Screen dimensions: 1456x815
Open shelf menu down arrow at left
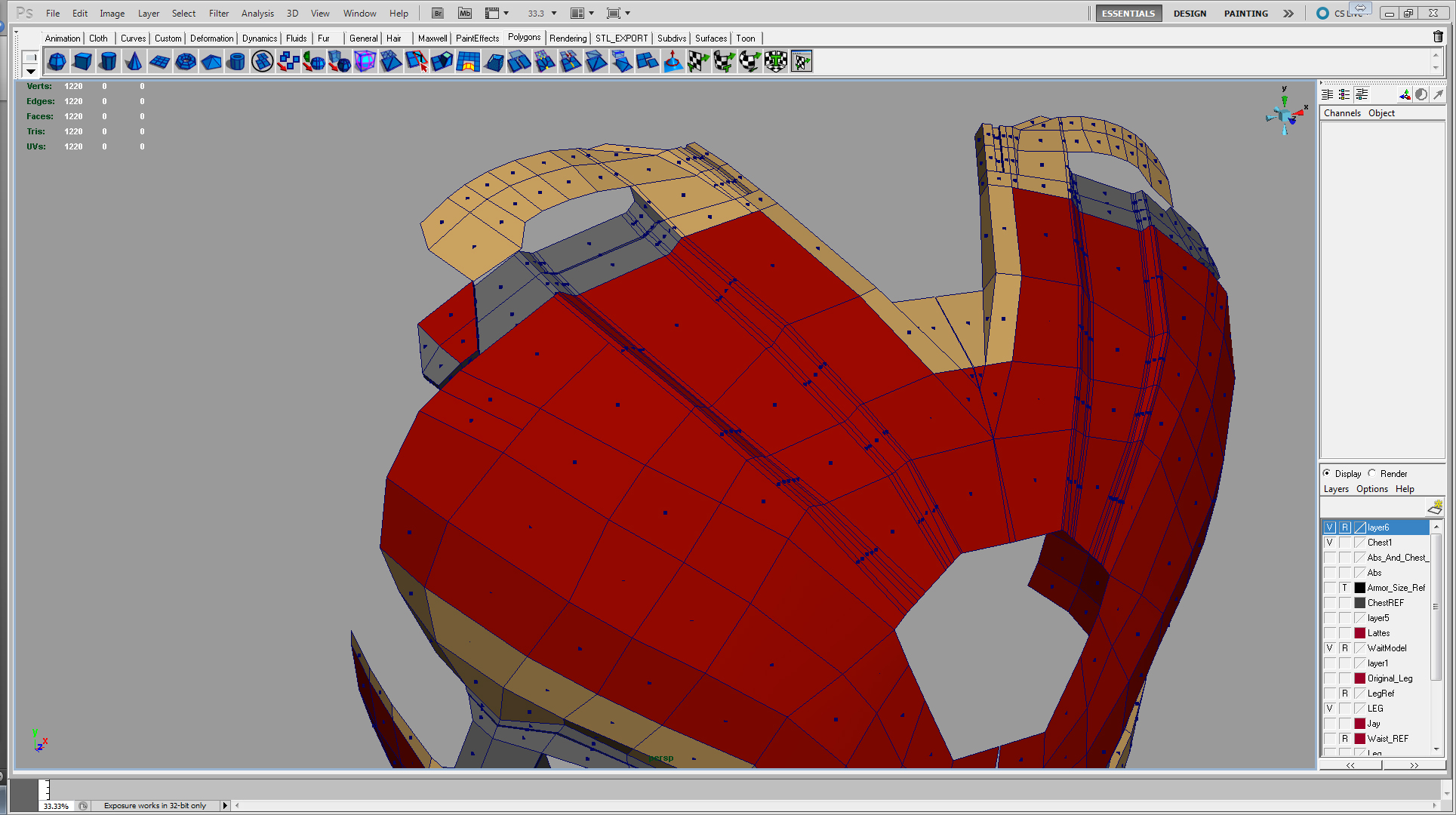(x=30, y=71)
